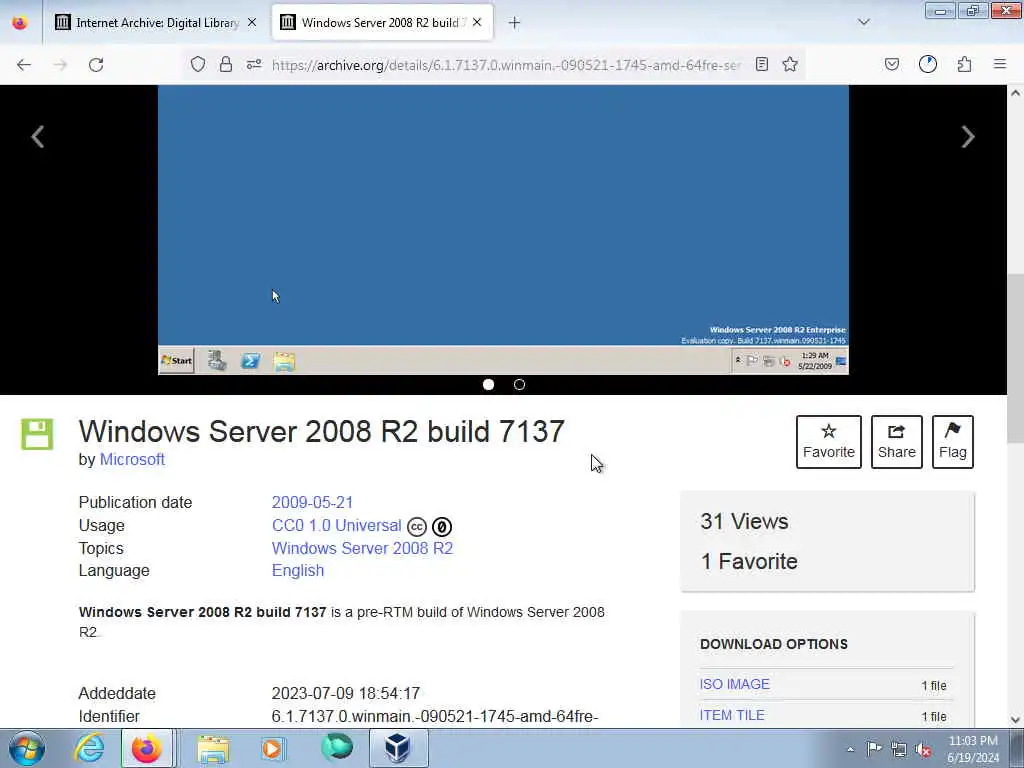Click the 31 Views statistic
Viewport: 1024px width, 768px height.
tap(744, 521)
